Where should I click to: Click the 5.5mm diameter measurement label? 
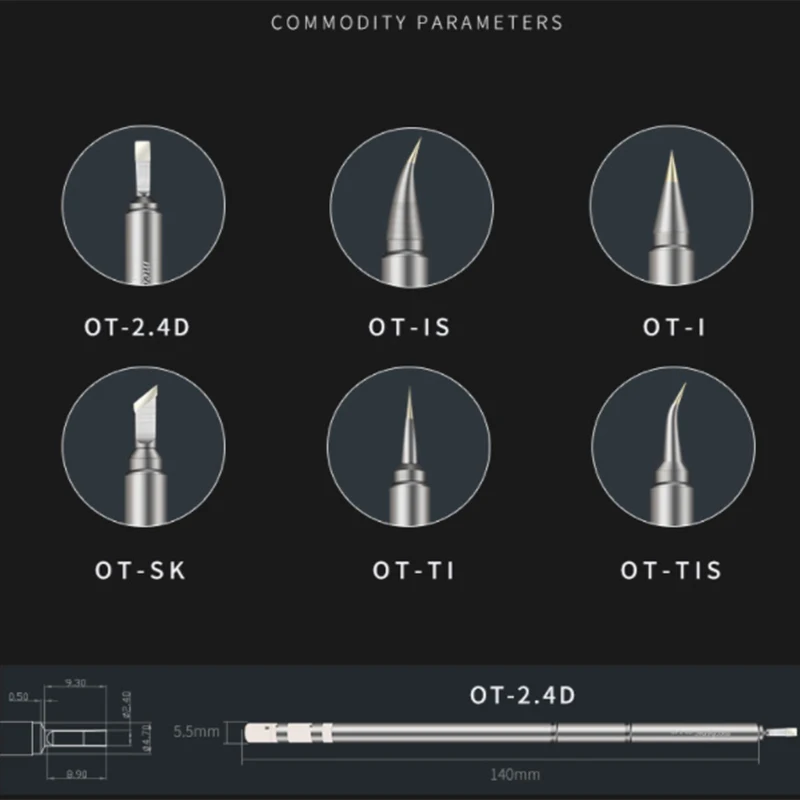coord(196,732)
